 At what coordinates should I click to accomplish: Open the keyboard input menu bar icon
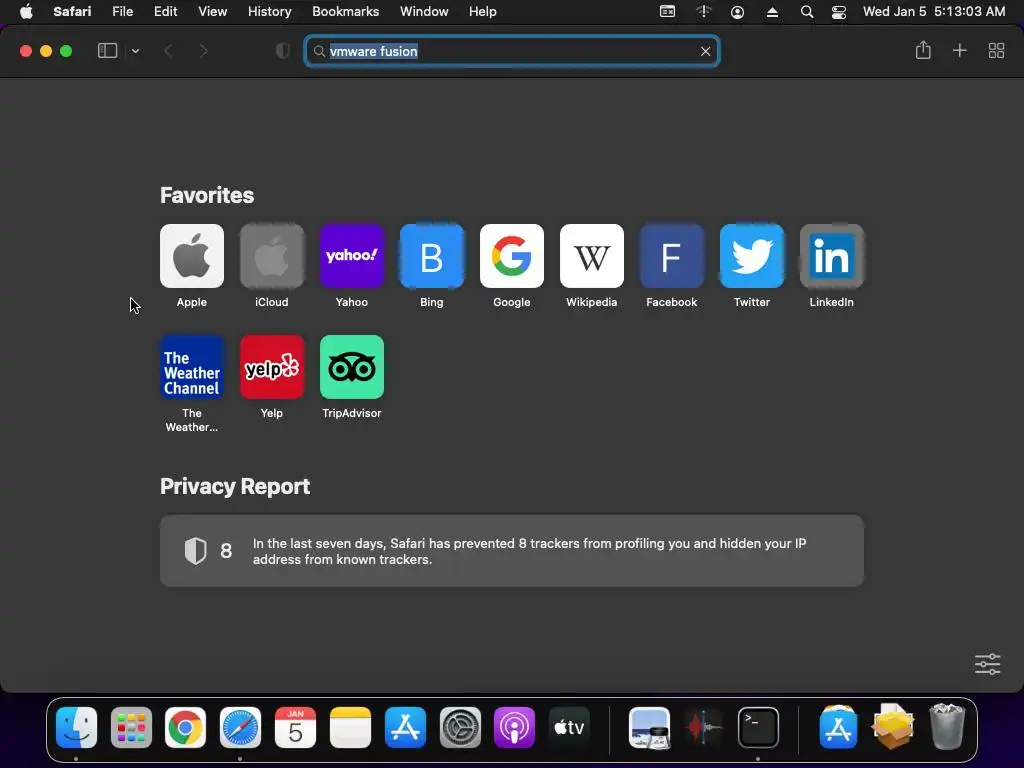coord(667,12)
